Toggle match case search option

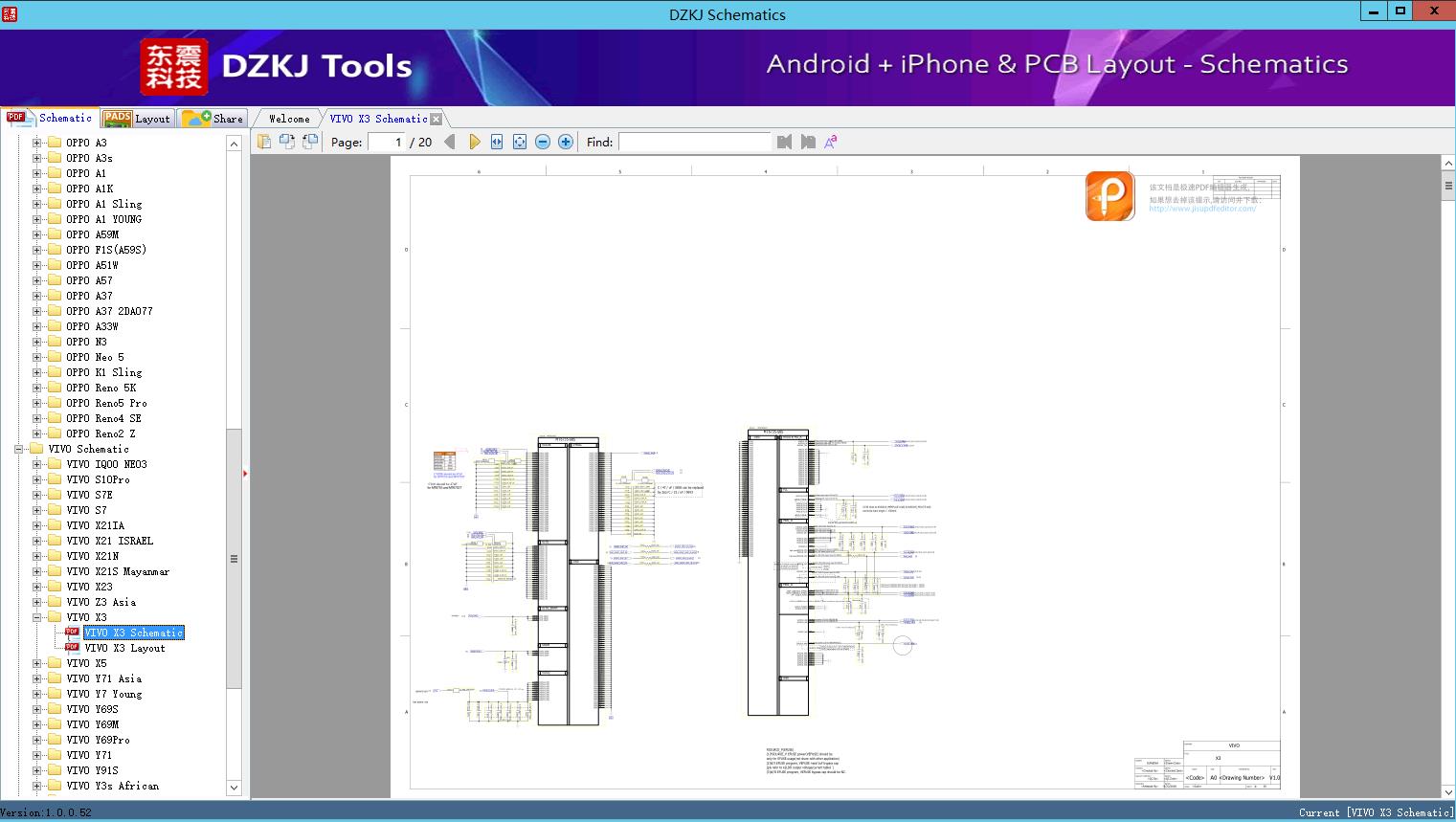coord(831,142)
